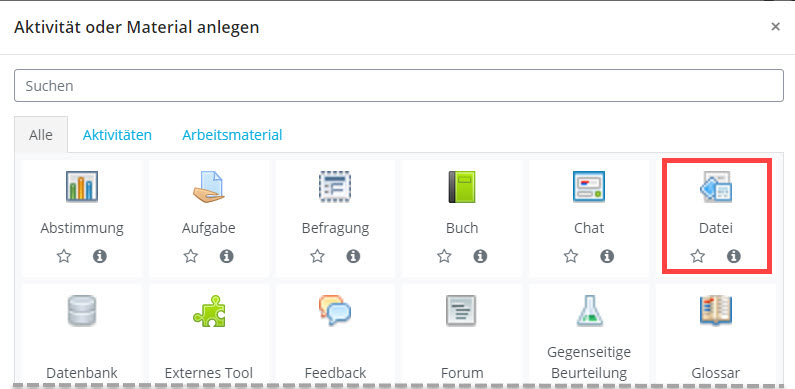Click the Suchen search field
The height and width of the screenshot is (389, 795).
click(x=399, y=86)
